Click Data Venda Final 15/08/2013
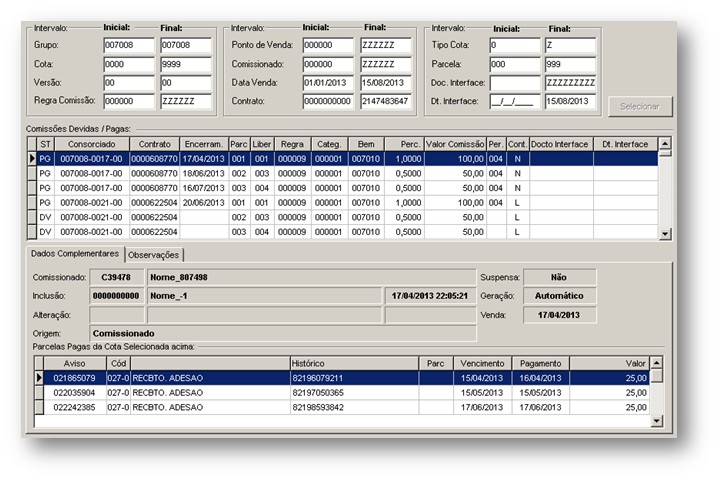This screenshot has width=719, height=480. click(386, 83)
